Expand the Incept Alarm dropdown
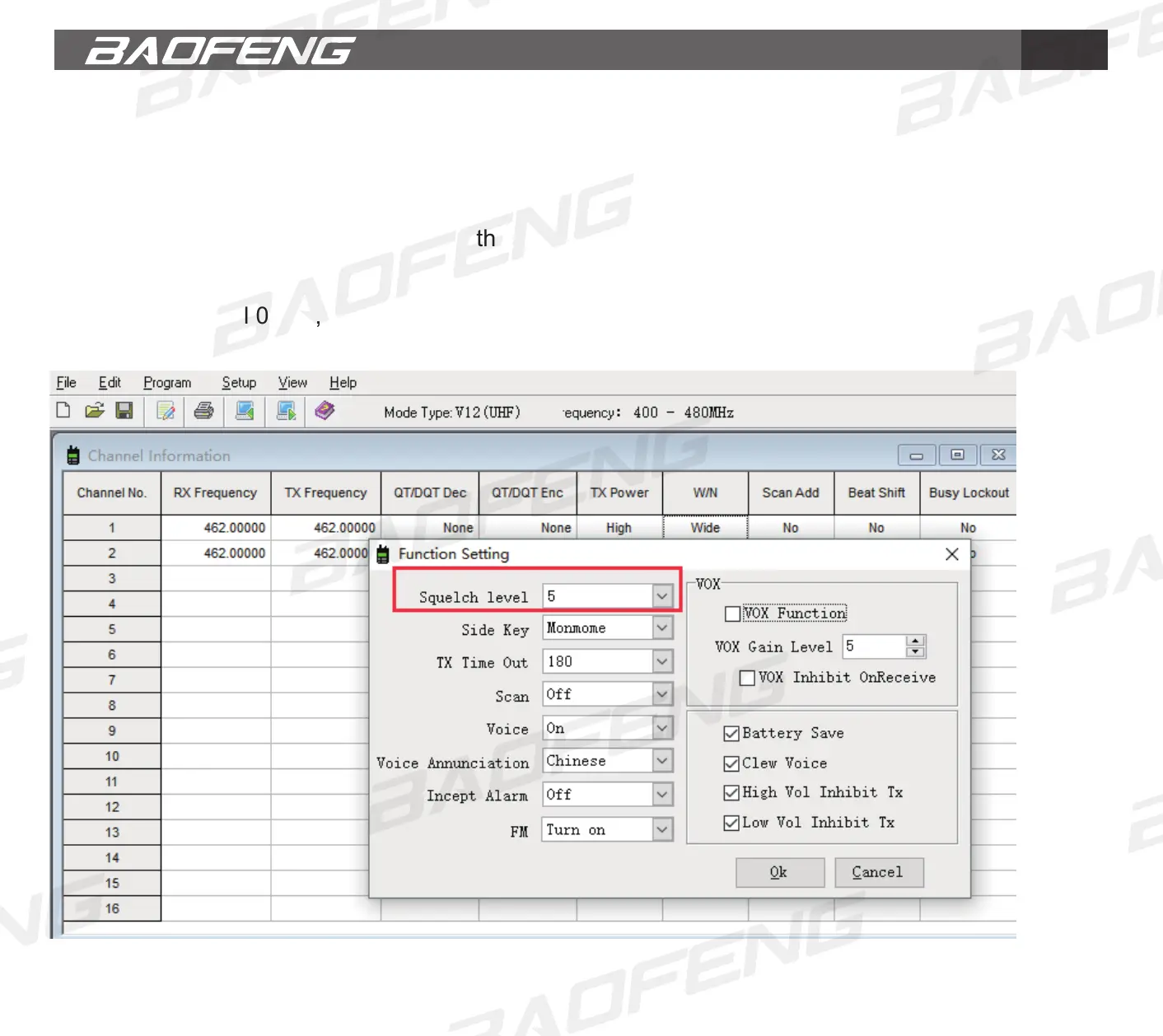This screenshot has height=1036, width=1163. coord(662,795)
